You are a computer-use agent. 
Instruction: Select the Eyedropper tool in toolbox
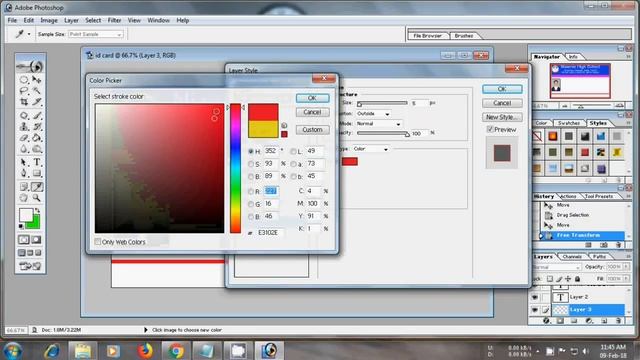(36, 187)
